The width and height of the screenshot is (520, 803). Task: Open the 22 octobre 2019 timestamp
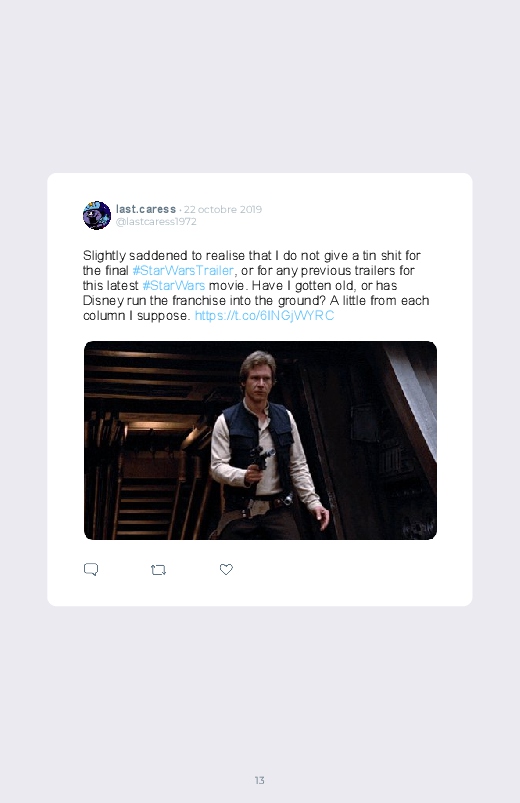click(223, 209)
